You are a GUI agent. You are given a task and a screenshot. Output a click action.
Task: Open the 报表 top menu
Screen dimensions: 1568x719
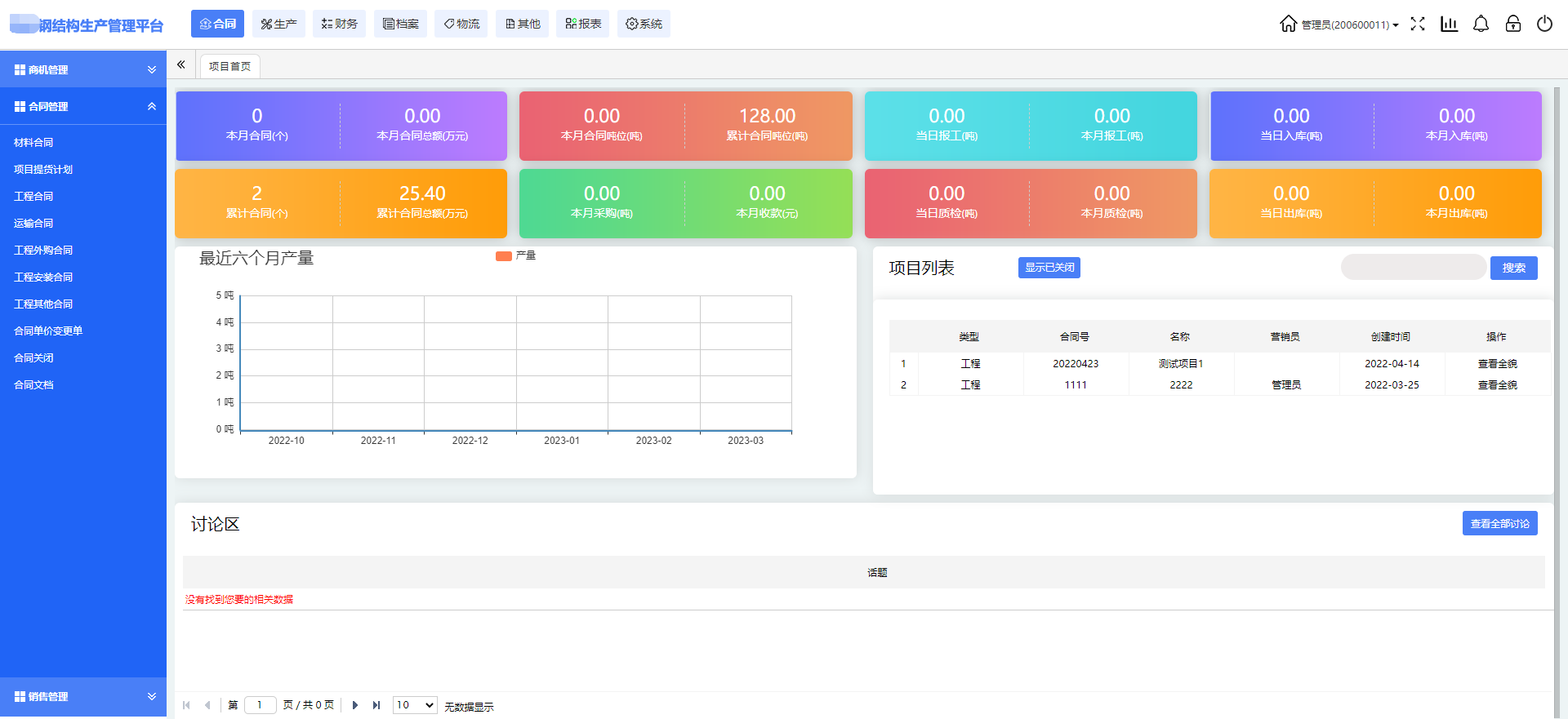pos(583,24)
